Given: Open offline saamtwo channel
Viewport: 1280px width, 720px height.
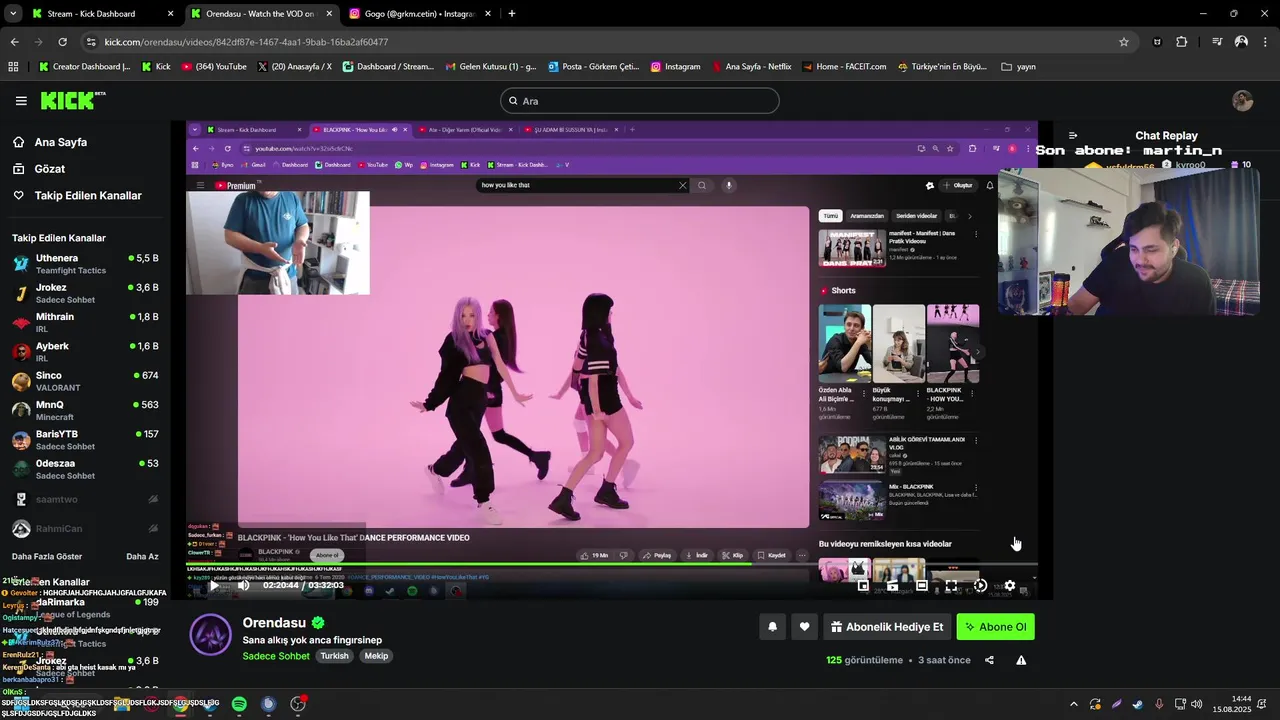Looking at the screenshot, I should click(85, 499).
